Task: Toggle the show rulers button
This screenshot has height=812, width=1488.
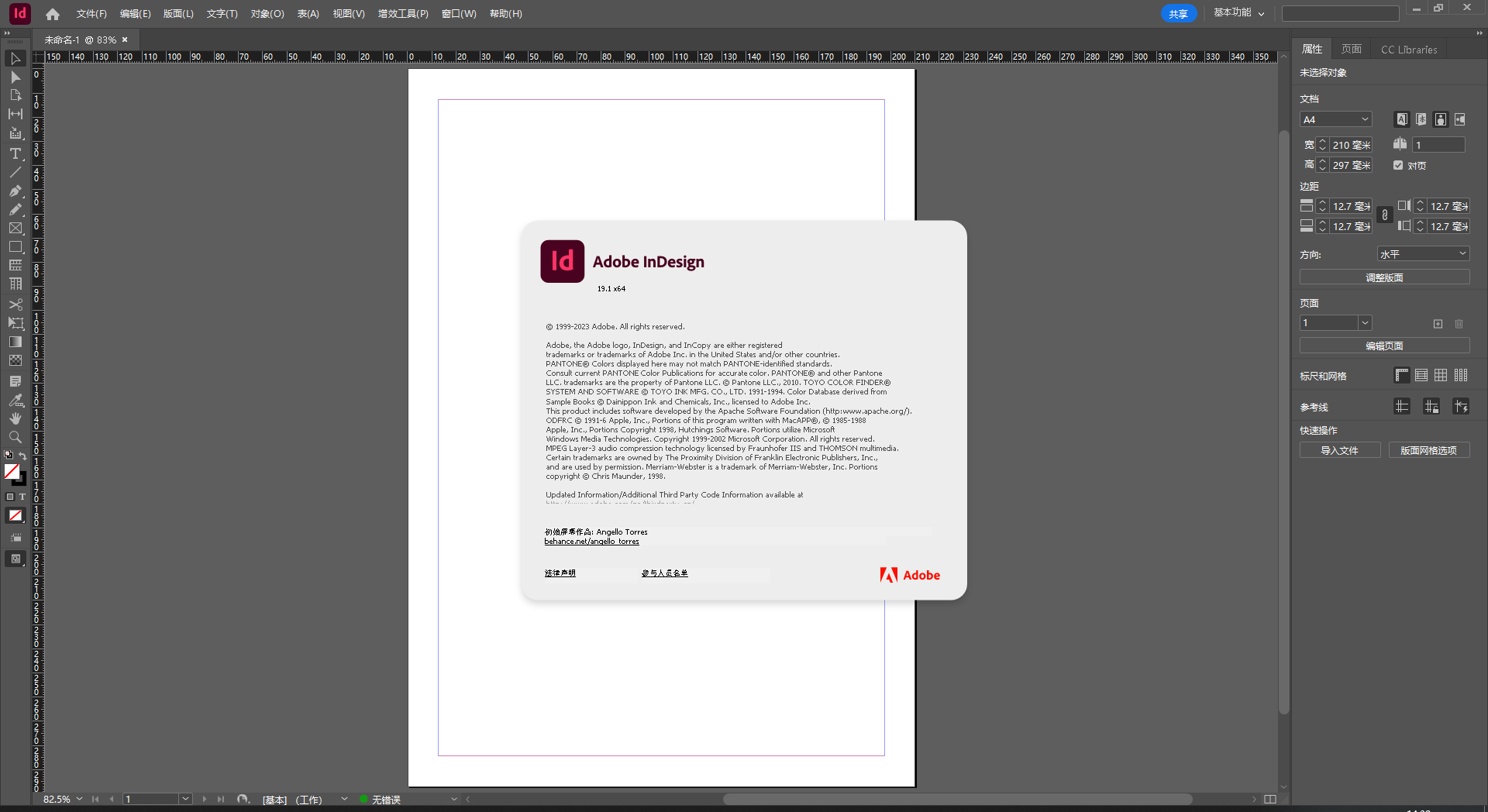Action: [x=1401, y=376]
